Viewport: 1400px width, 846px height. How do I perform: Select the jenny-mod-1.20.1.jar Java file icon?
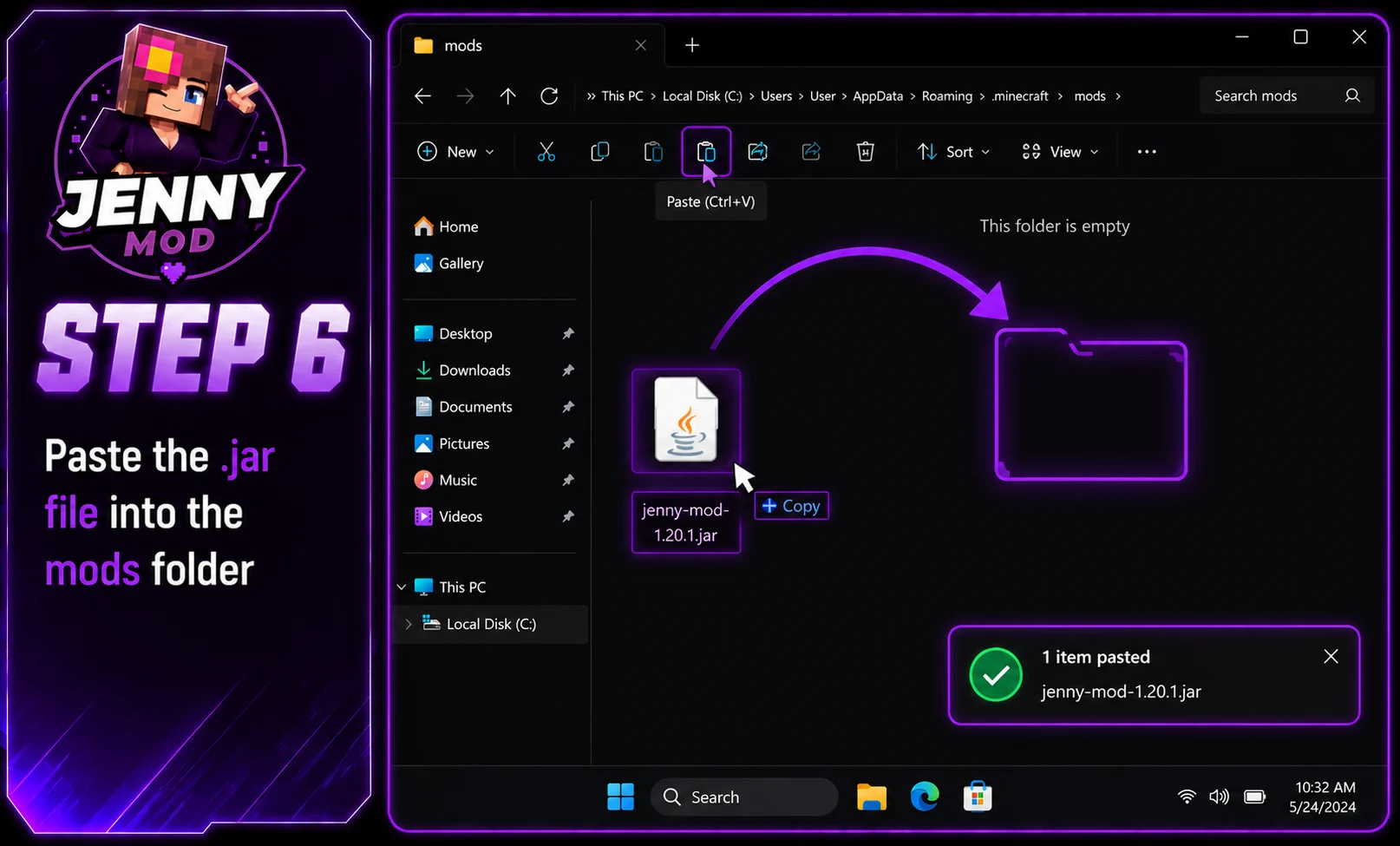[686, 421]
